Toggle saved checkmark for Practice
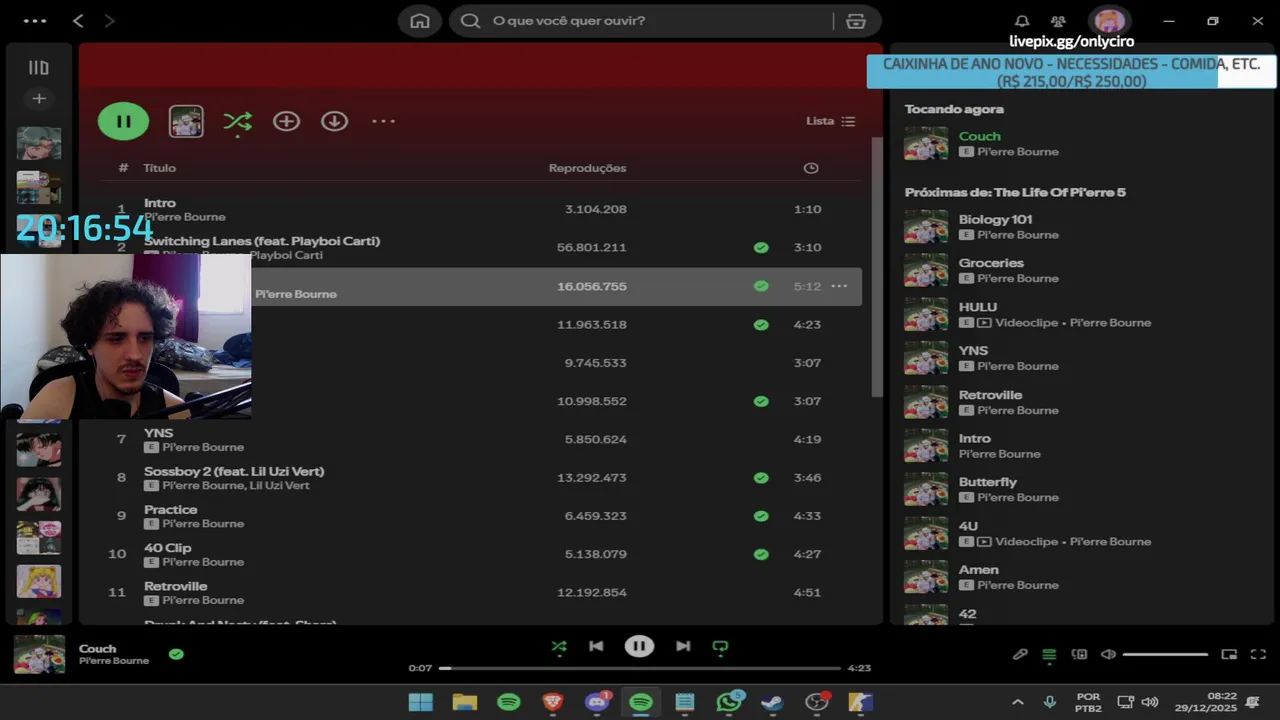The width and height of the screenshot is (1280, 720). (761, 516)
